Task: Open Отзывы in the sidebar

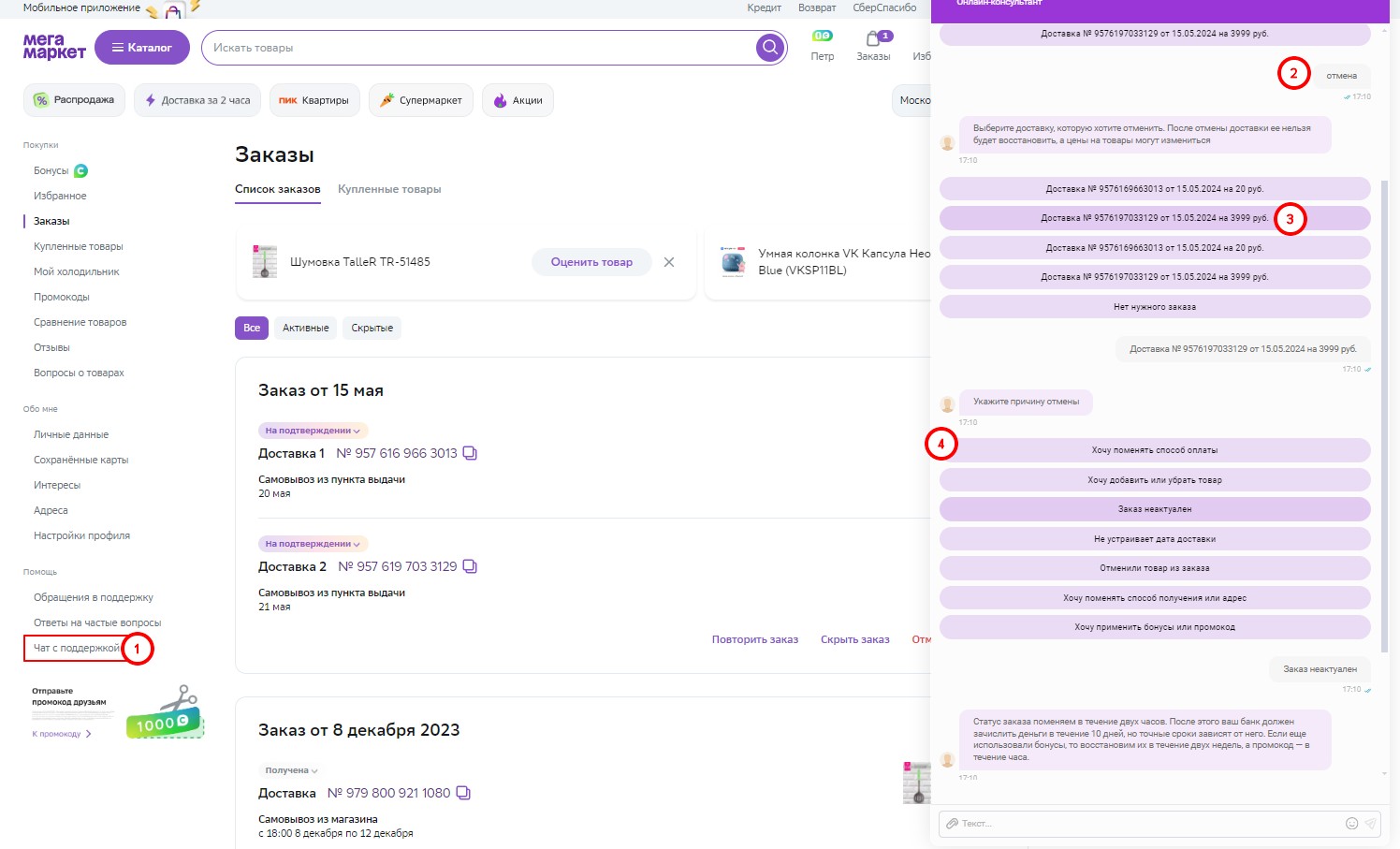Action: point(51,347)
